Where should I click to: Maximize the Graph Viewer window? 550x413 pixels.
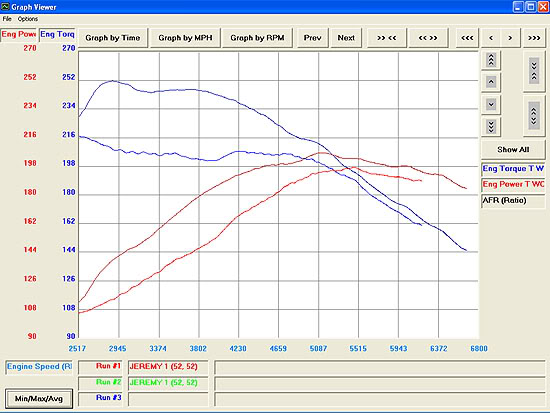click(x=531, y=7)
